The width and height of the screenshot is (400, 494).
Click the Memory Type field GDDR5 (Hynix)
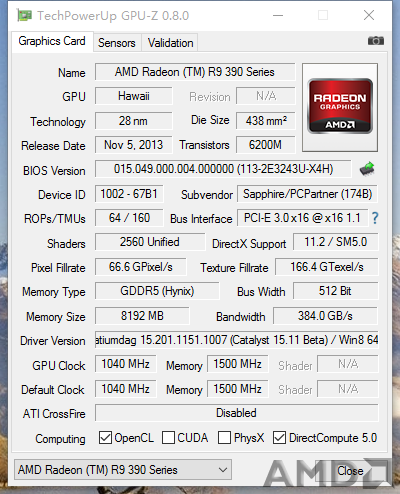coord(157,291)
